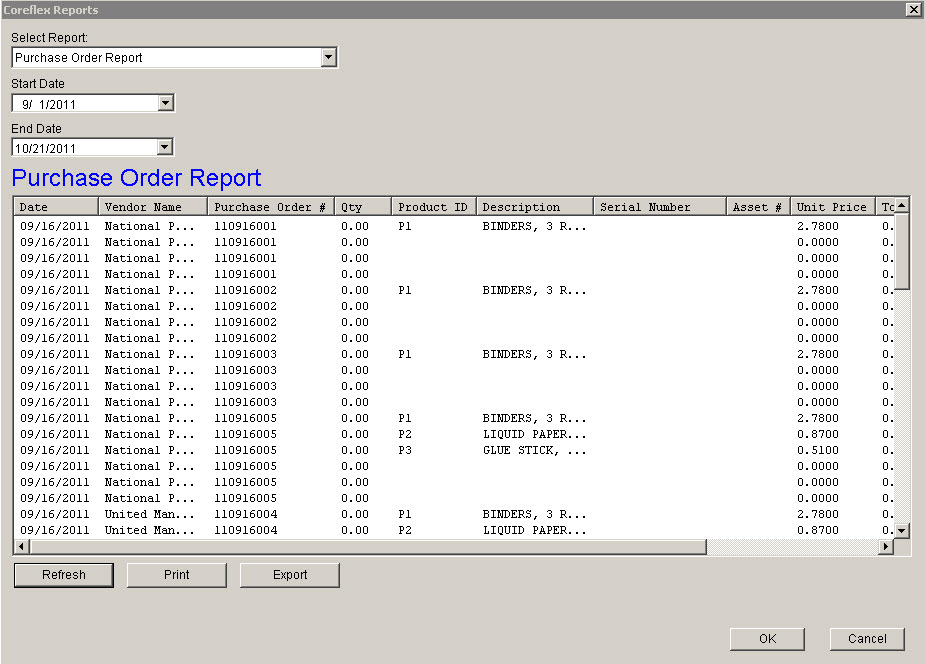925x664 pixels.
Task: Confirm the dialog with OK
Action: tap(767, 639)
